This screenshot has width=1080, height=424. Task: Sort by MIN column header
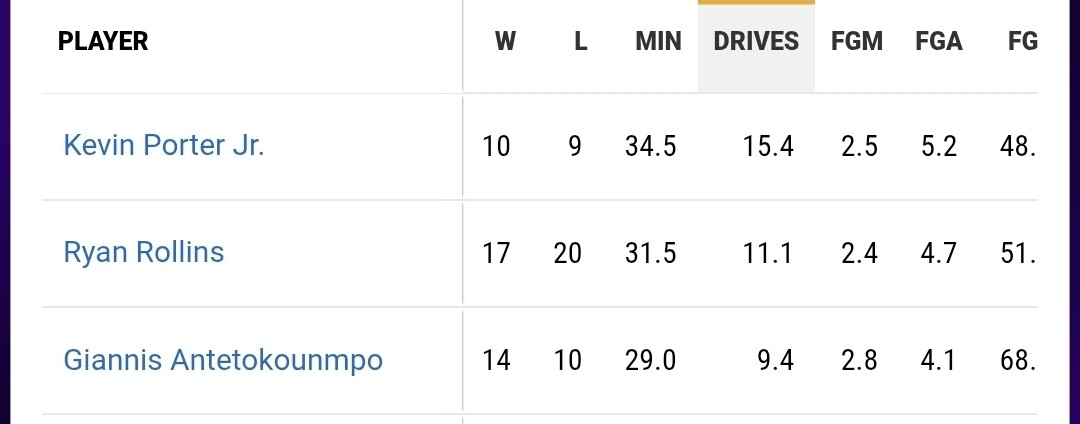tap(658, 41)
